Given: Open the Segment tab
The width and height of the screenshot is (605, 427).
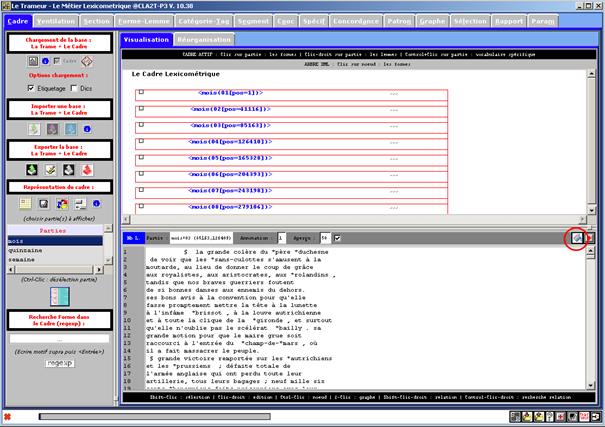Looking at the screenshot, I should click(x=253, y=21).
